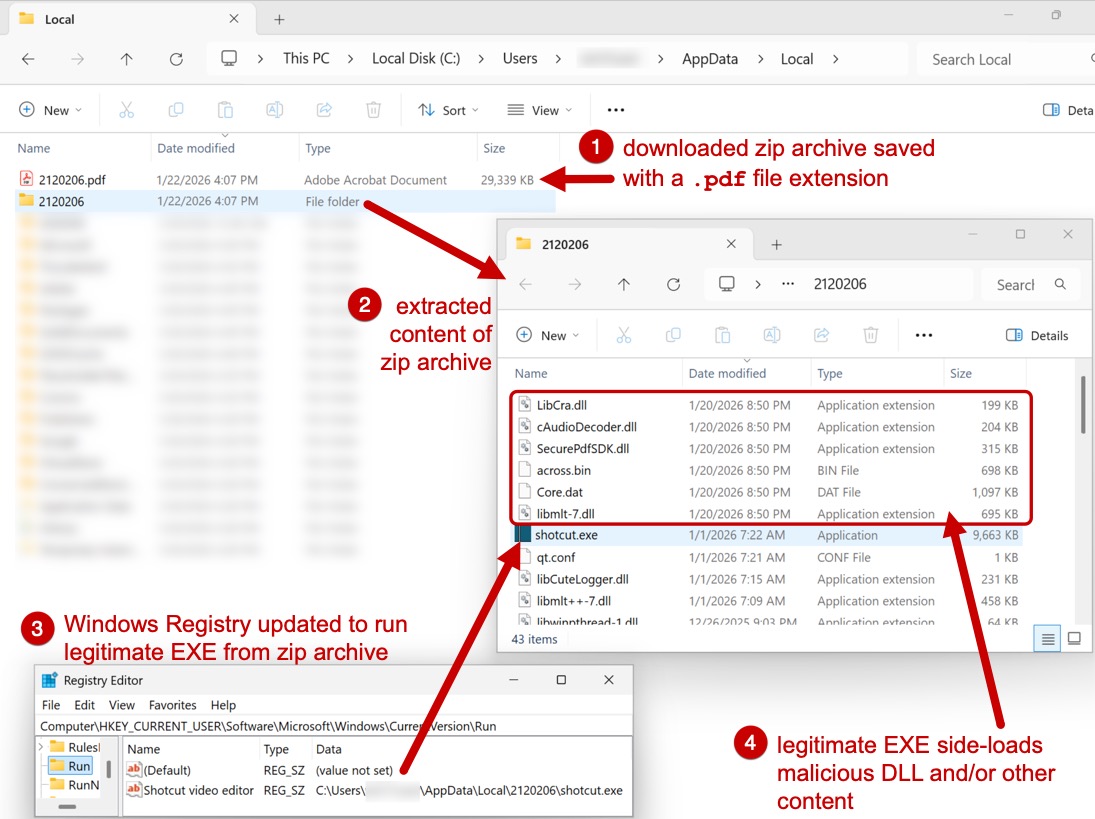Click AppData in the breadcrumb path

710,59
